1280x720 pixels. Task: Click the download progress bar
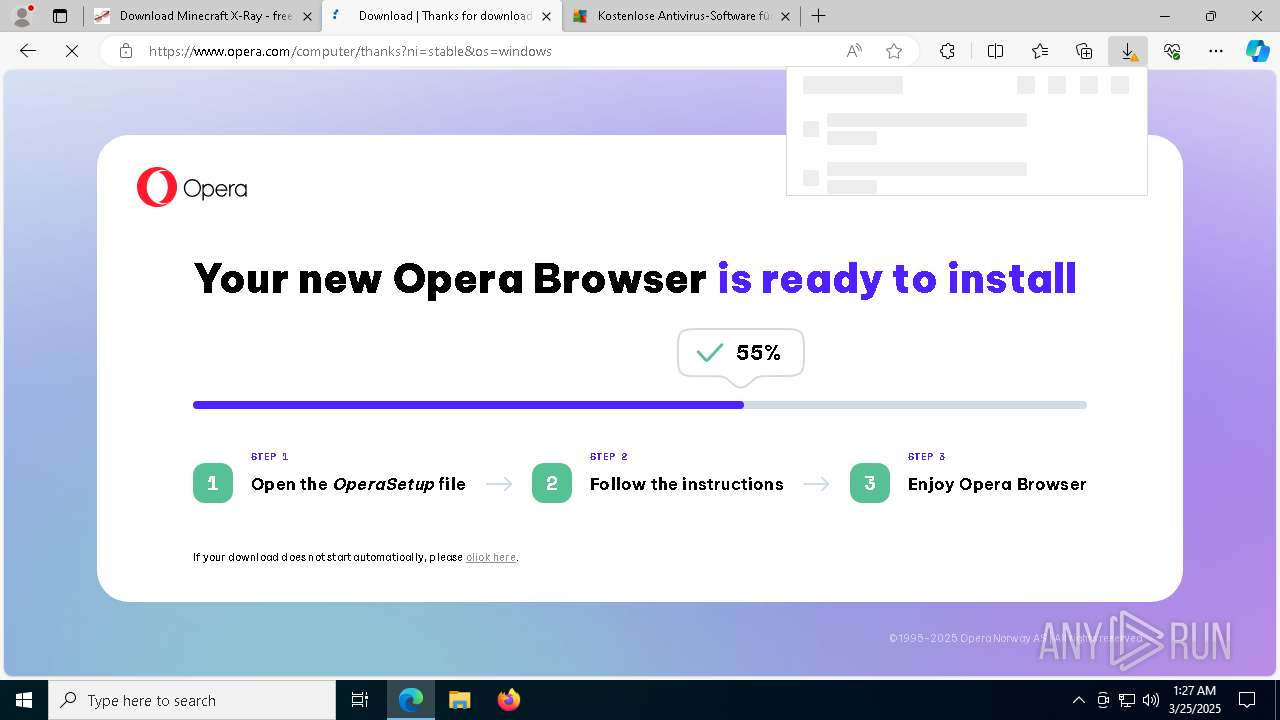coord(640,405)
